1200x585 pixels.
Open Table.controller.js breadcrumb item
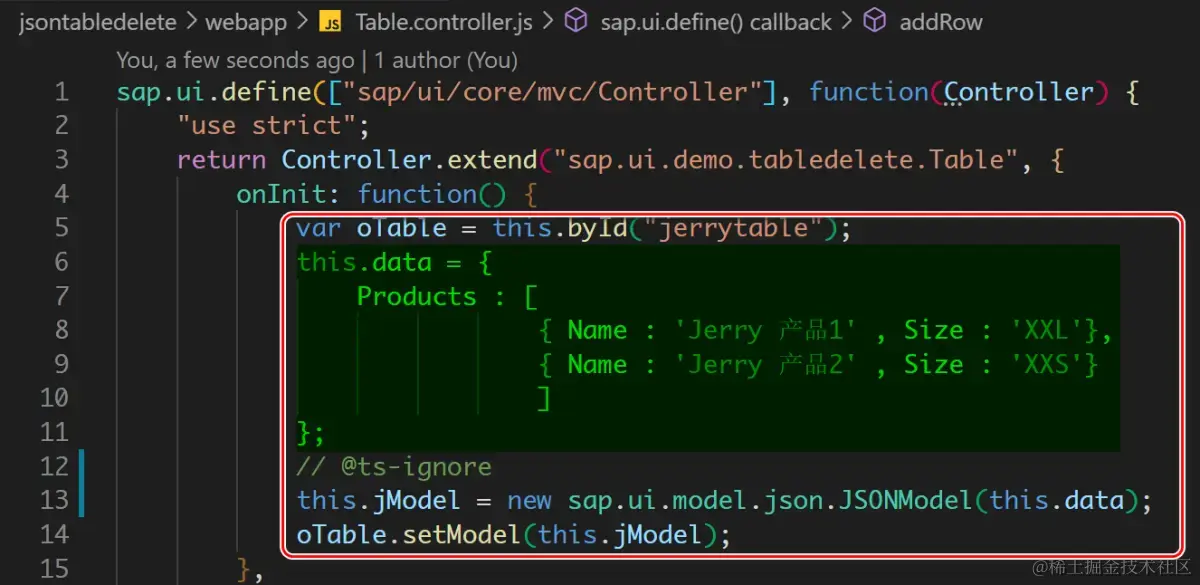click(444, 21)
